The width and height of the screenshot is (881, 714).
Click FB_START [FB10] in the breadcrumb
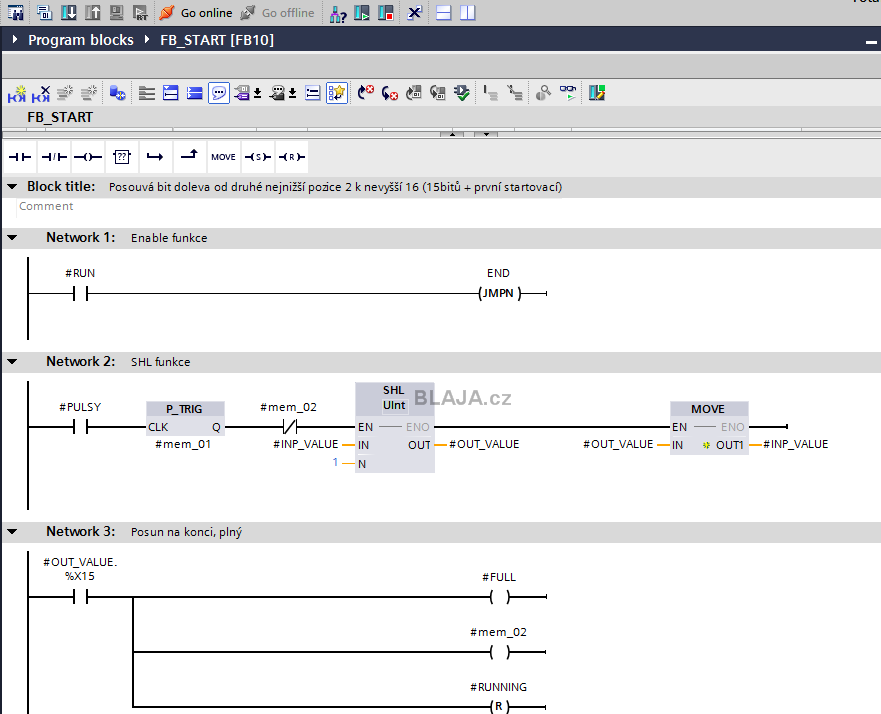[217, 40]
